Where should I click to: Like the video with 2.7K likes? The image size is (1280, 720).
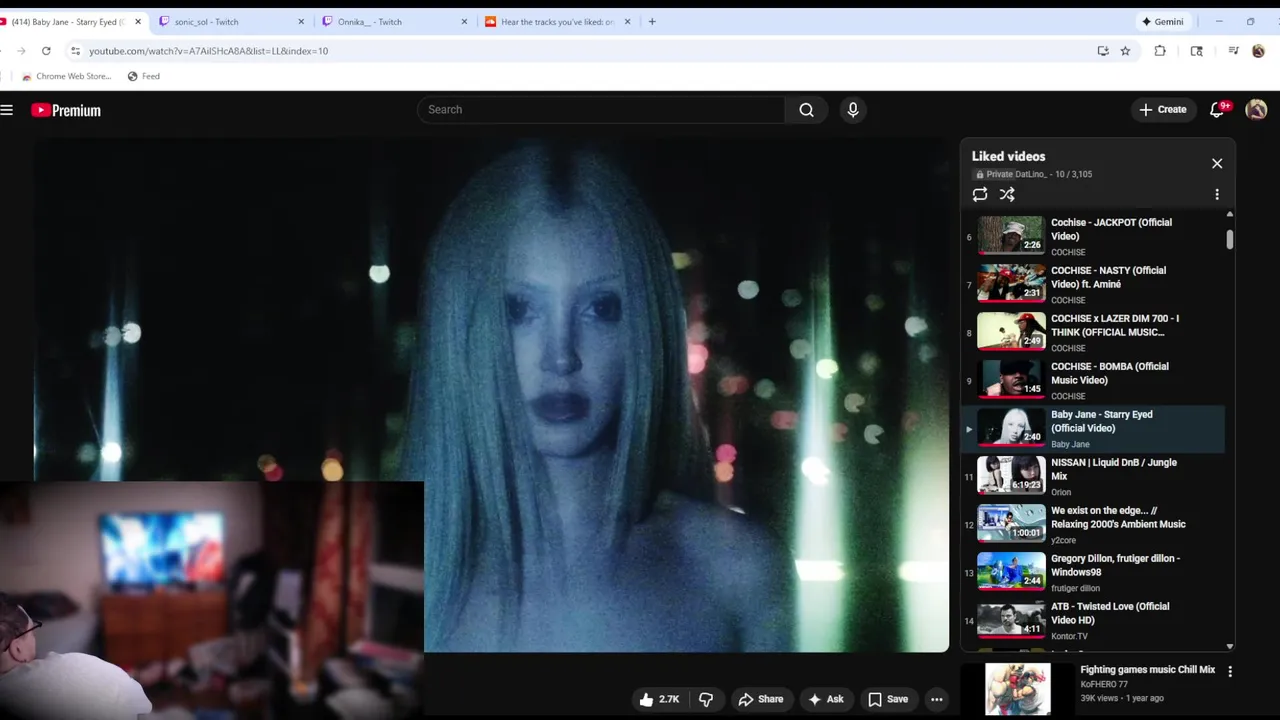point(659,699)
